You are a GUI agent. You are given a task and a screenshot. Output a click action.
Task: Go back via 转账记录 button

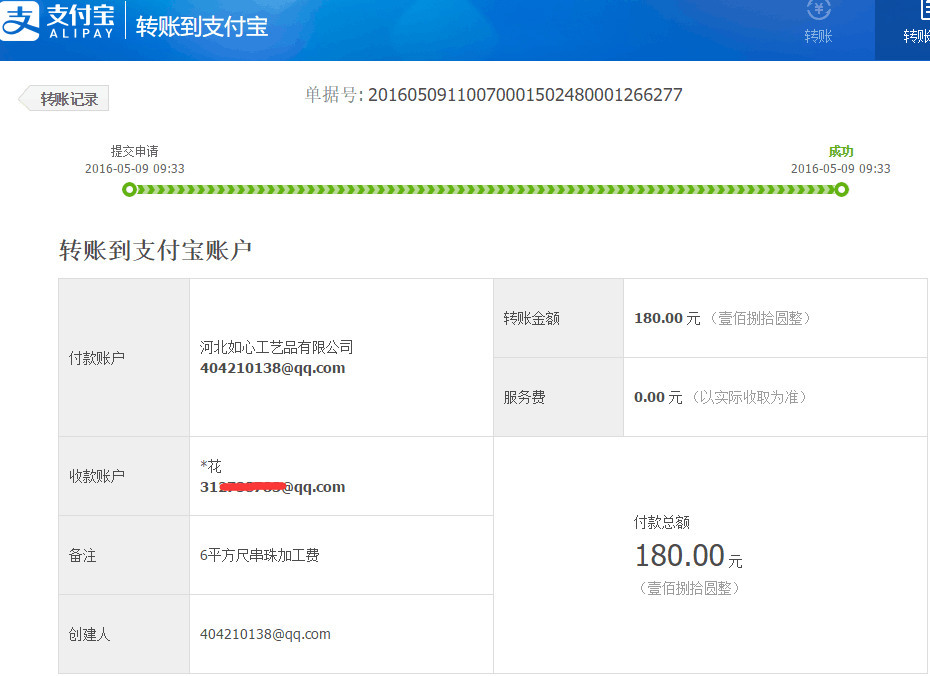tap(66, 99)
